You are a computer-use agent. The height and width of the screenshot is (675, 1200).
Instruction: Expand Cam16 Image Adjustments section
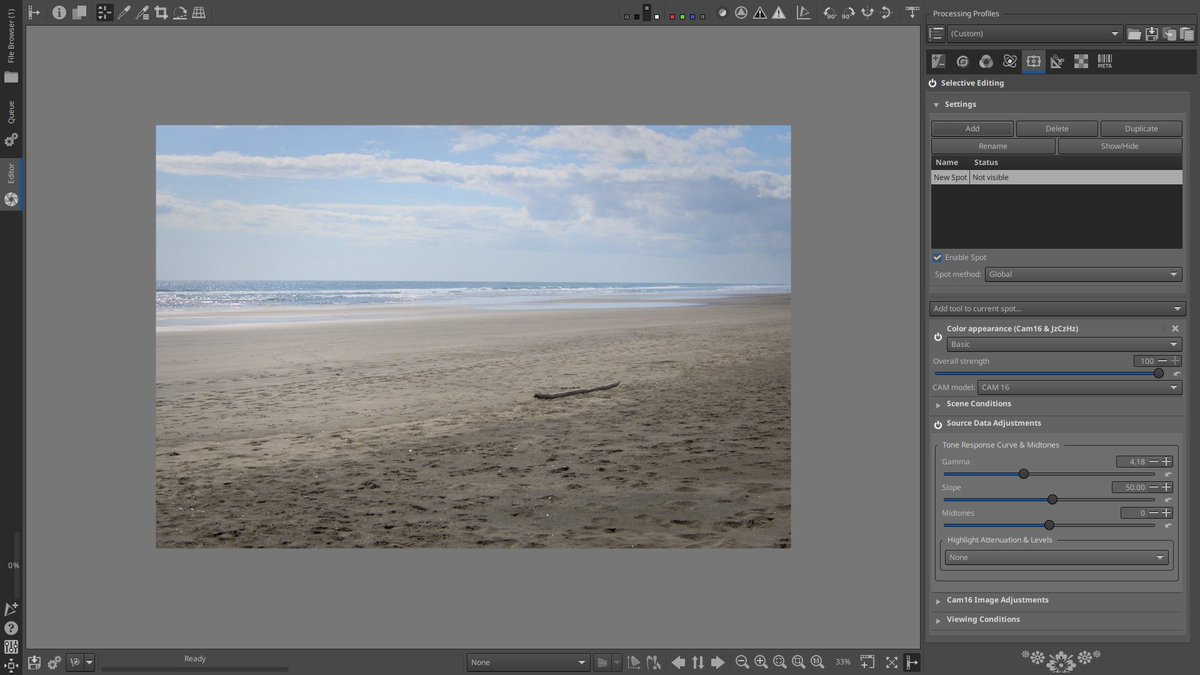point(997,600)
